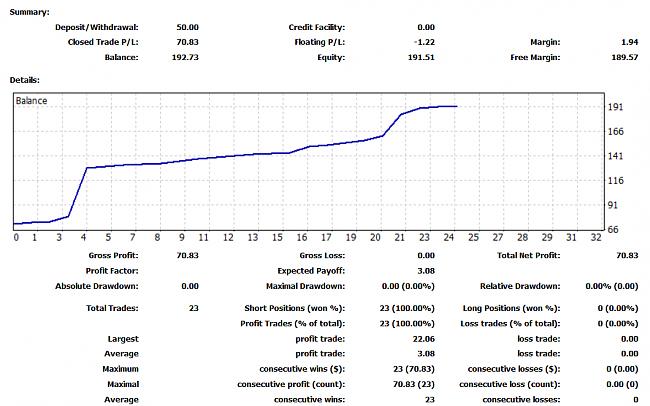The image size is (650, 406).
Task: Select the Details: heading
Action: click(25, 80)
